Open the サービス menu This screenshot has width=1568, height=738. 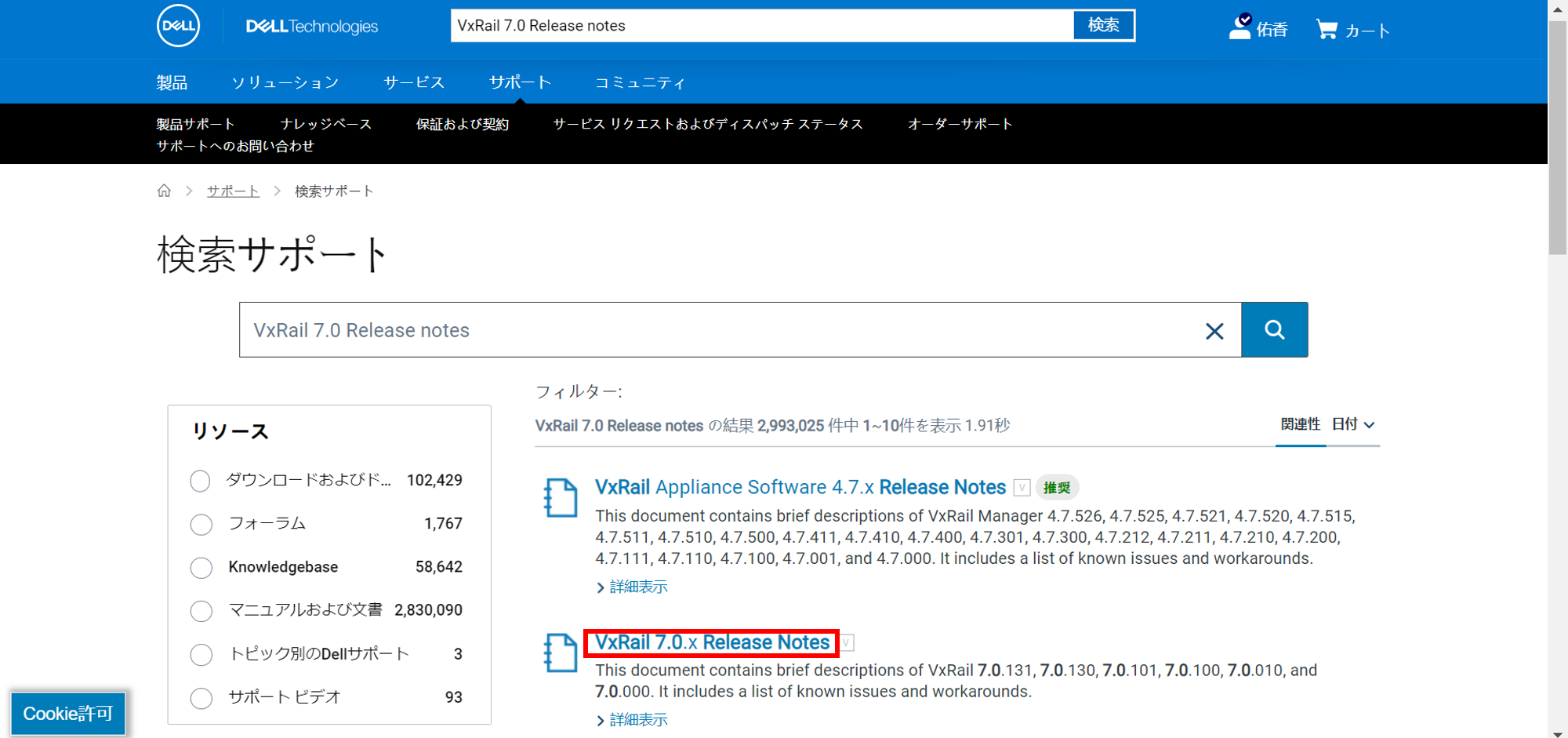(x=414, y=82)
